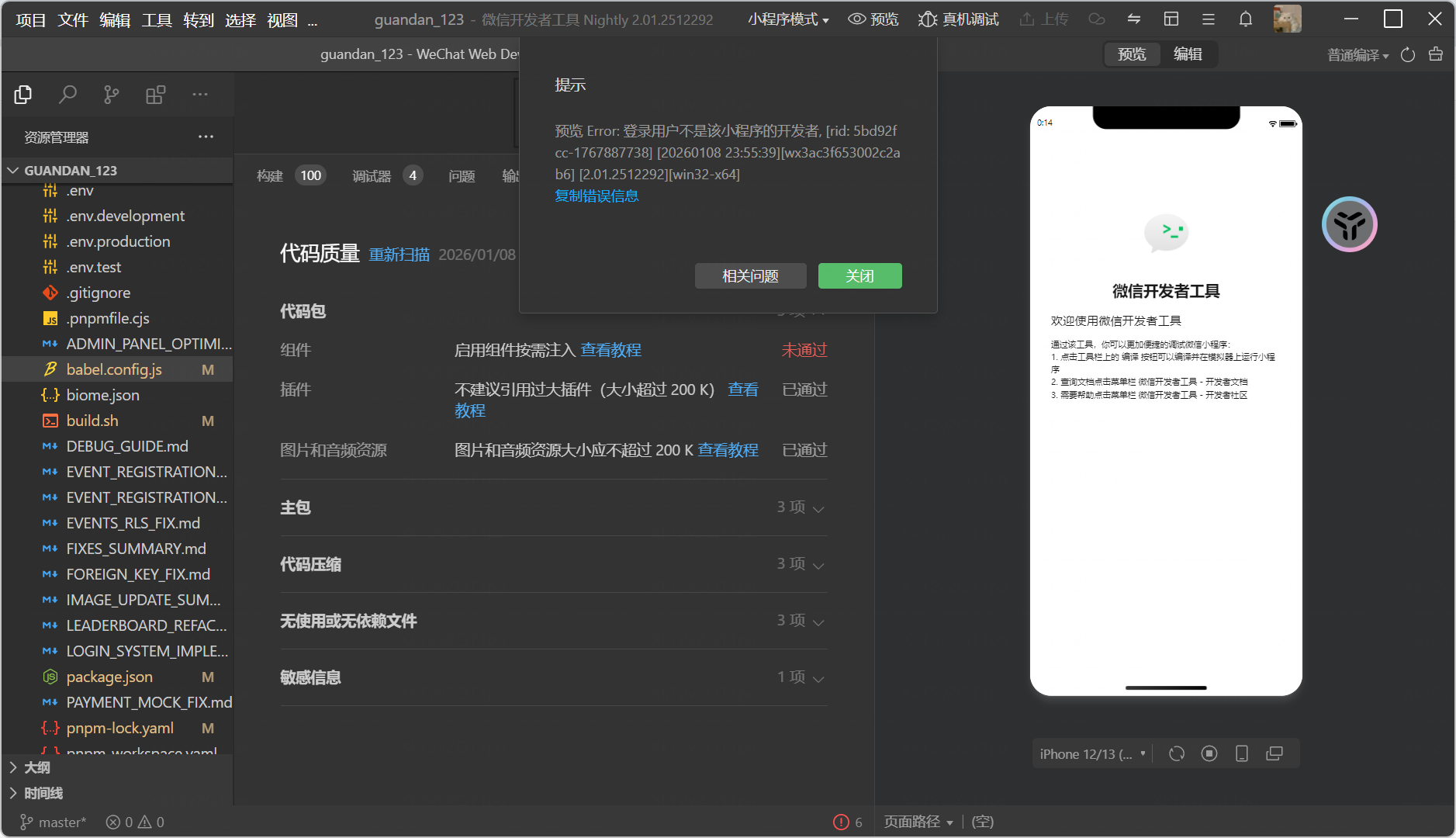The height and width of the screenshot is (838, 1456).
Task: Start 真机调试 remote debugging
Action: pyautogui.click(x=959, y=19)
